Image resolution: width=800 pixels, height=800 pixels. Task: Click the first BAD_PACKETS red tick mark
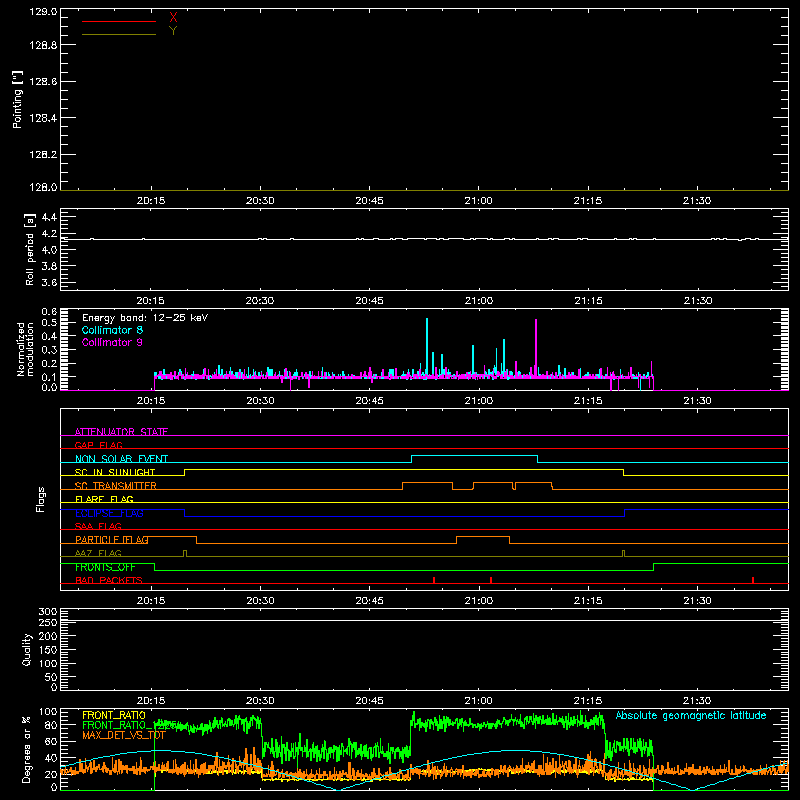(x=434, y=580)
